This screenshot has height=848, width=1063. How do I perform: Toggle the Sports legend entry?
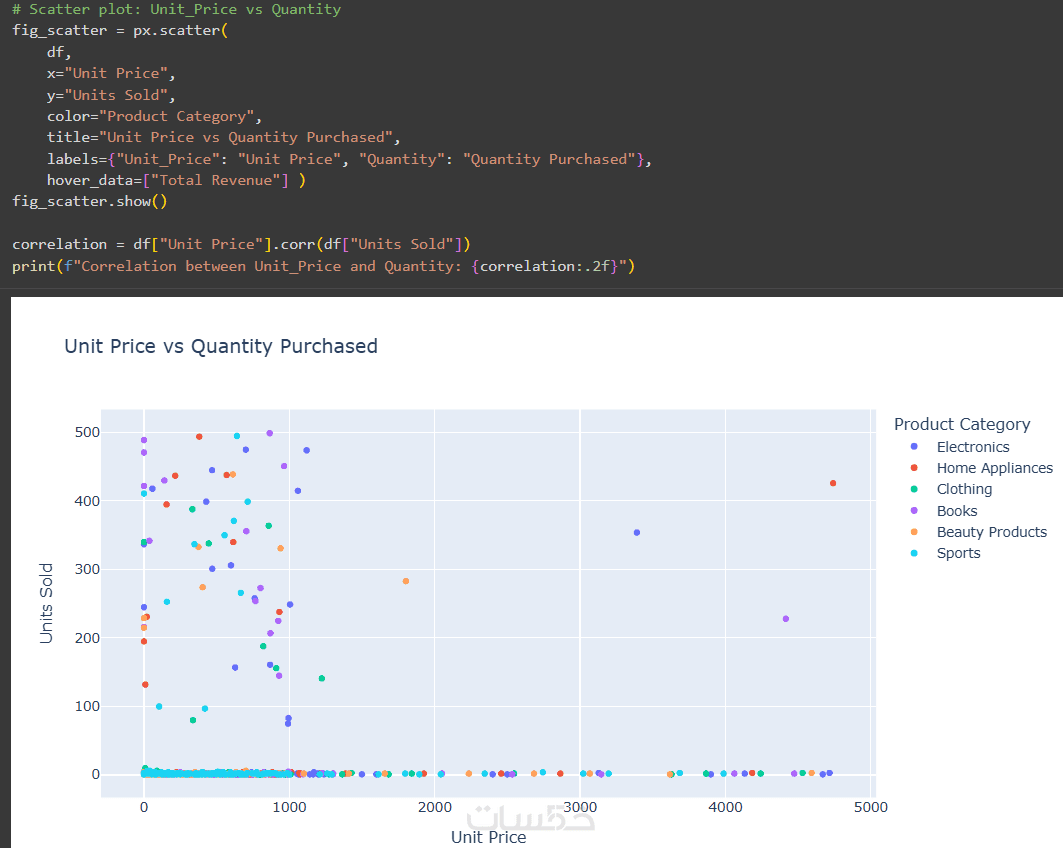pos(958,553)
